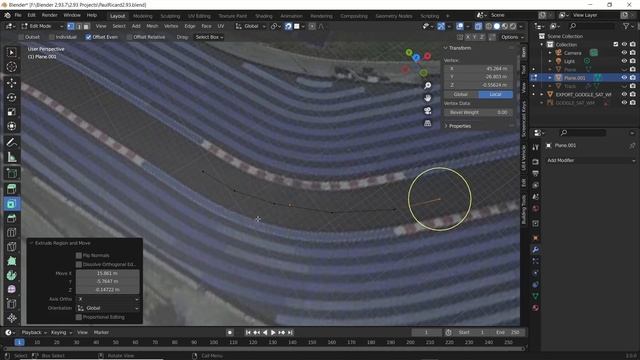Switch to the Modeling workspace tab
Image resolution: width=640 pixels, height=360 pixels.
coord(142,16)
